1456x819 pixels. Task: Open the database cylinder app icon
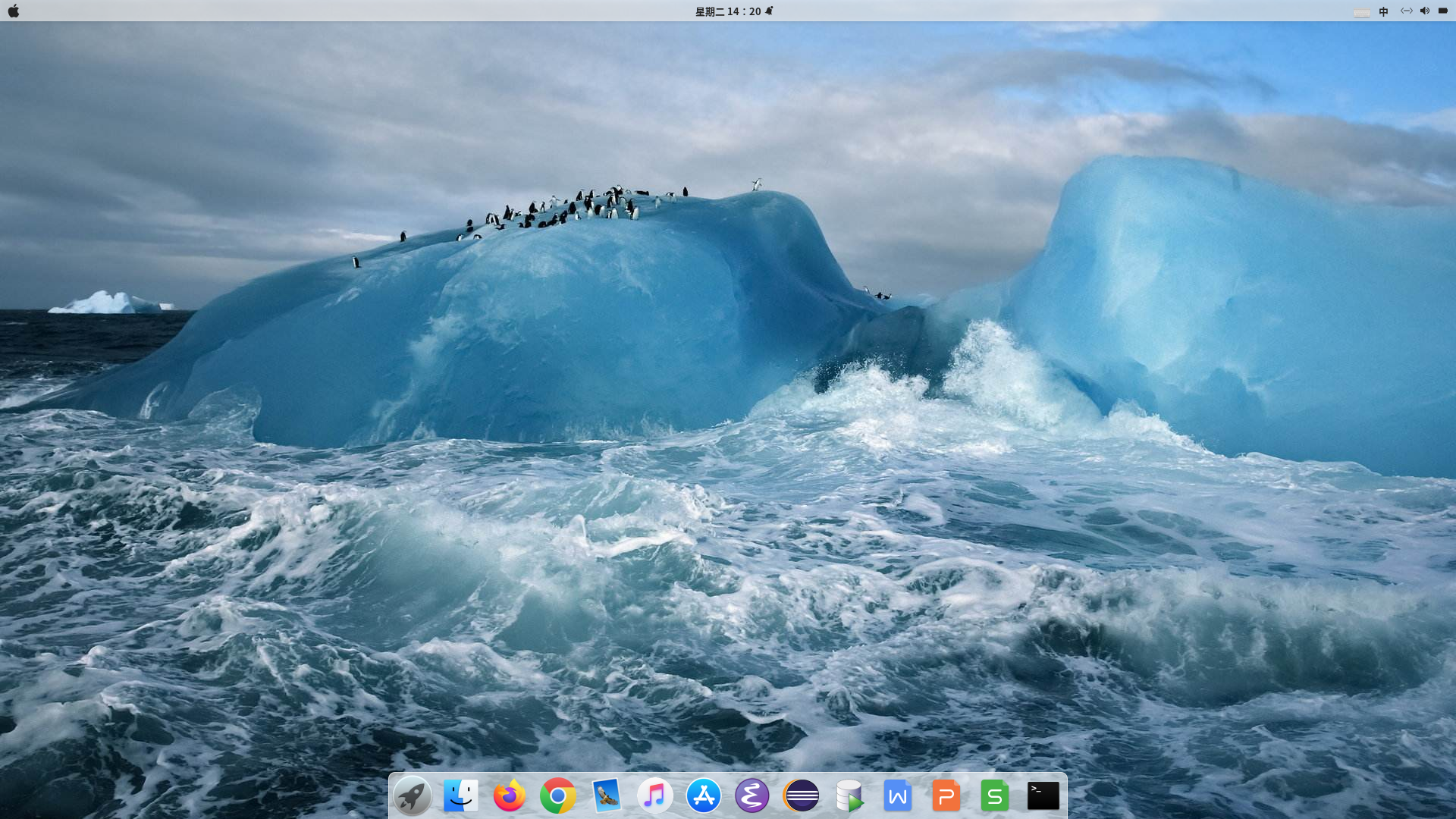click(x=849, y=795)
